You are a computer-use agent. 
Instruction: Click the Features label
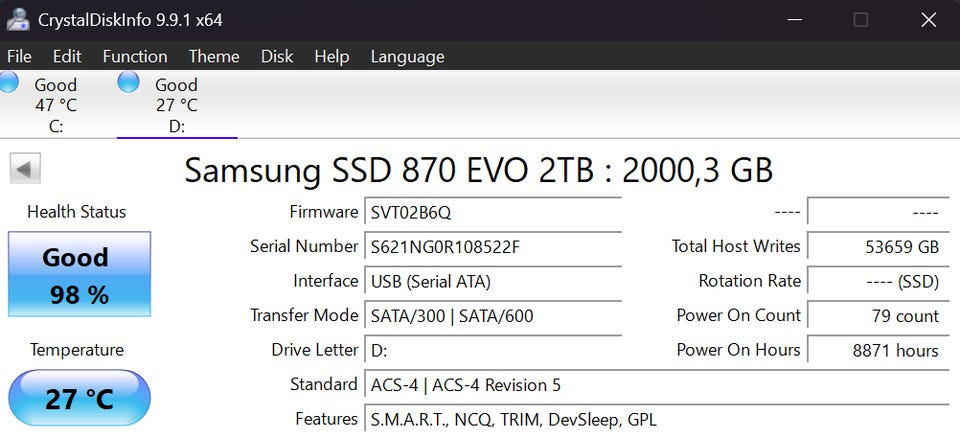[x=326, y=419]
